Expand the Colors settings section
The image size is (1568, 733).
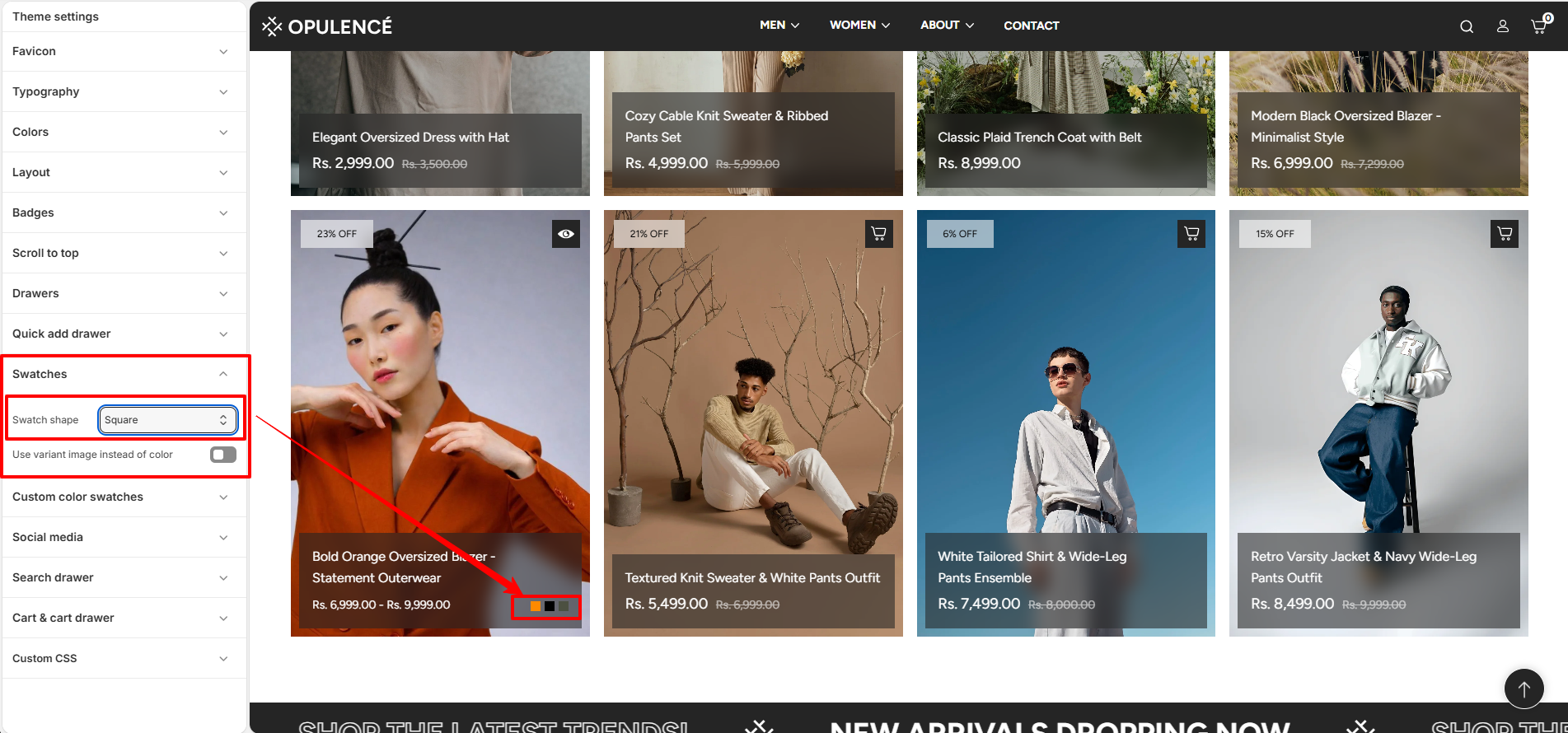point(124,132)
